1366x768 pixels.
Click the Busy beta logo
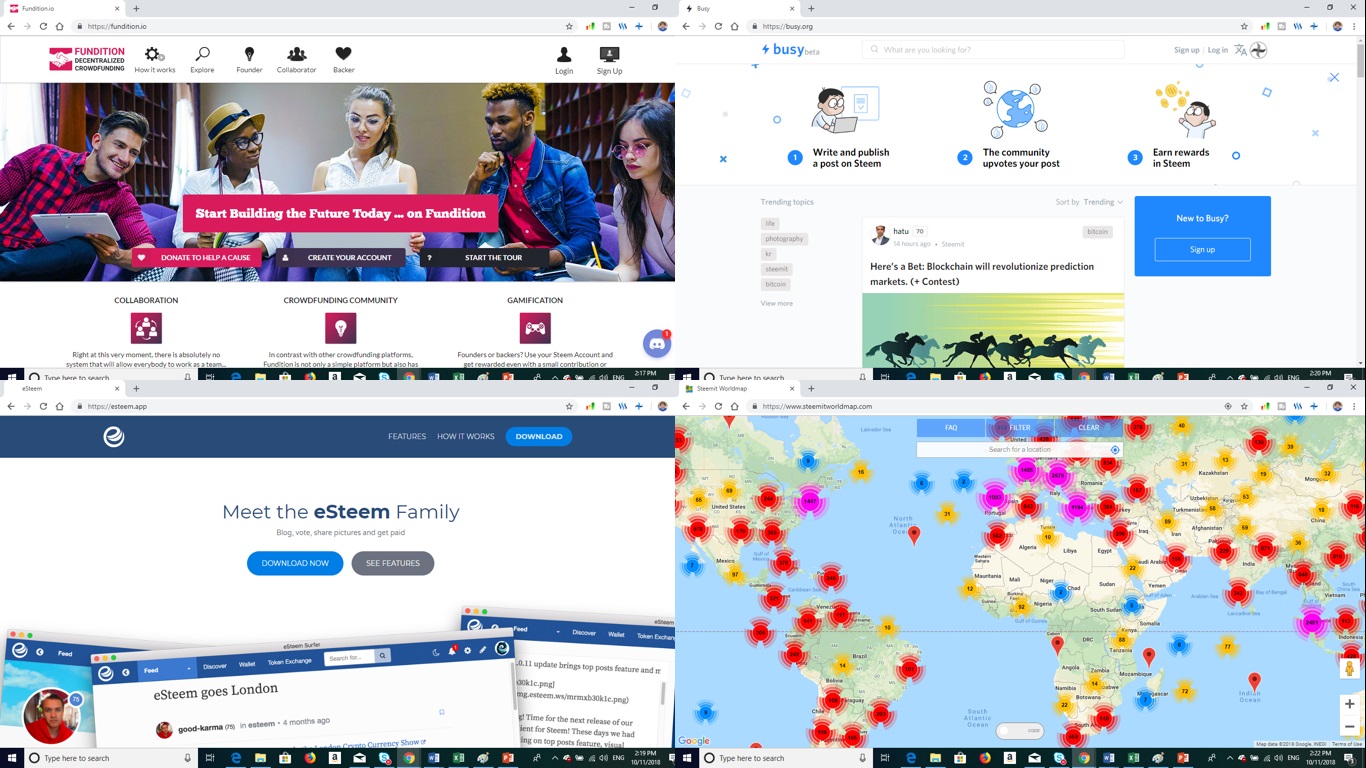tap(790, 50)
